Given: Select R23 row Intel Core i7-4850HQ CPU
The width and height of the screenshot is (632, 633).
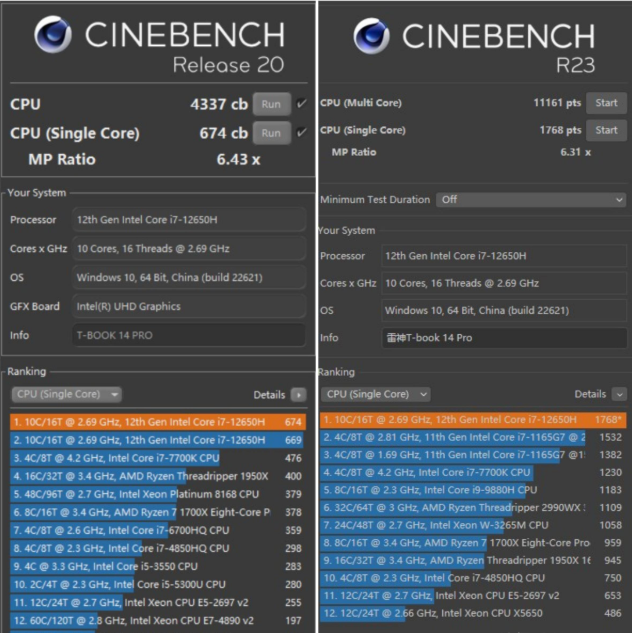Looking at the screenshot, I should pyautogui.click(x=473, y=578).
